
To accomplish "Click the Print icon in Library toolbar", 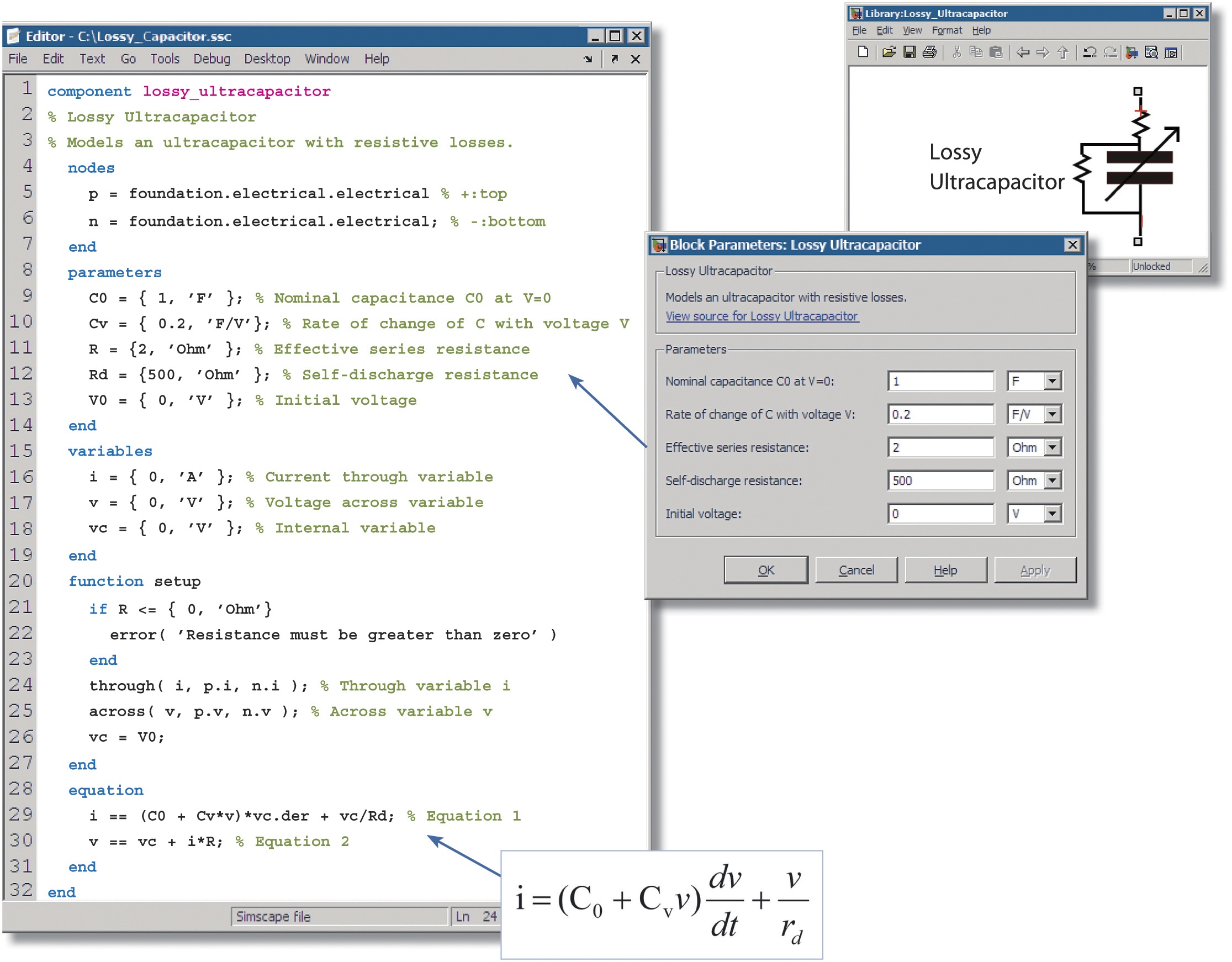I will click(x=929, y=52).
